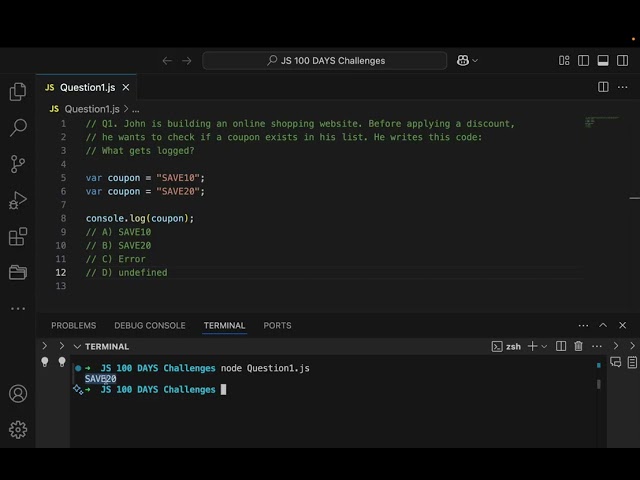The image size is (640, 480).
Task: Open the Source Control view
Action: click(18, 164)
